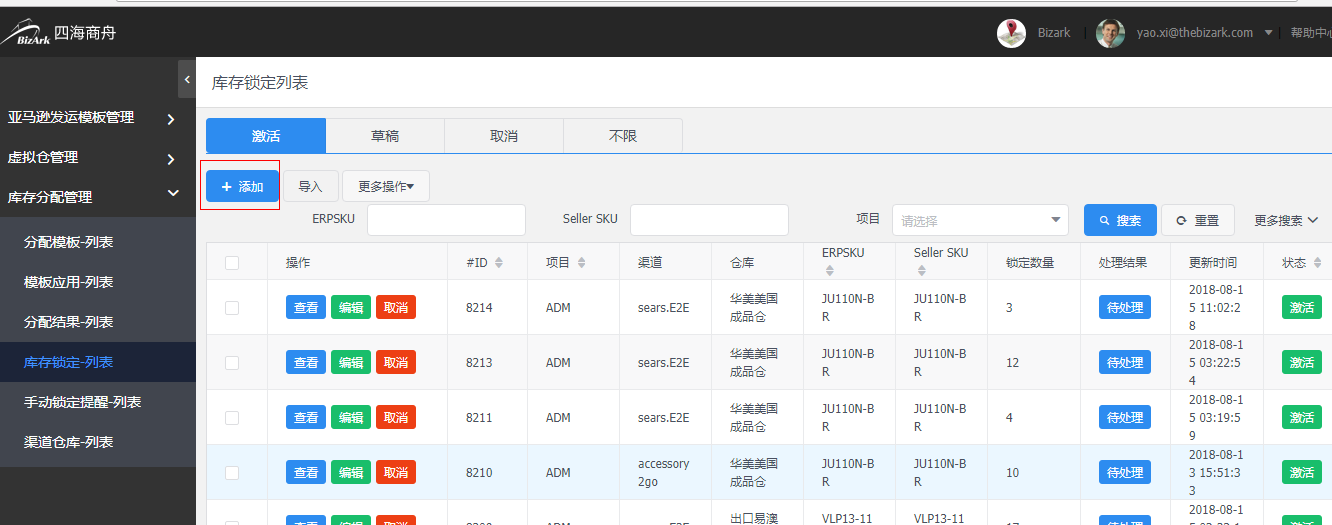Click 查看 for row 8214
Viewport: 1332px width, 525px height.
coord(306,307)
